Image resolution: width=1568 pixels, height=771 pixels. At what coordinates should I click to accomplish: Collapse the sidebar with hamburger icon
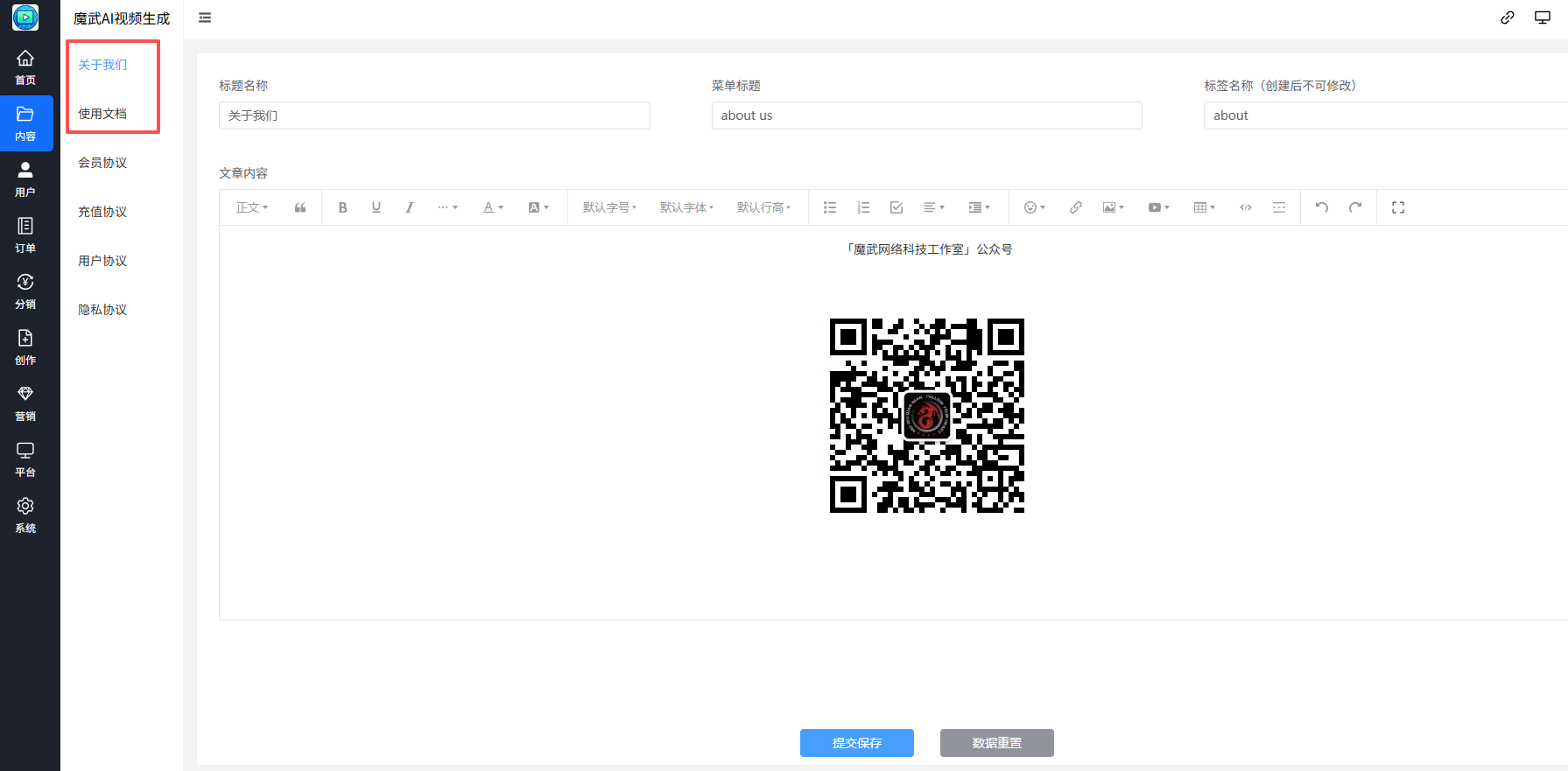[205, 18]
